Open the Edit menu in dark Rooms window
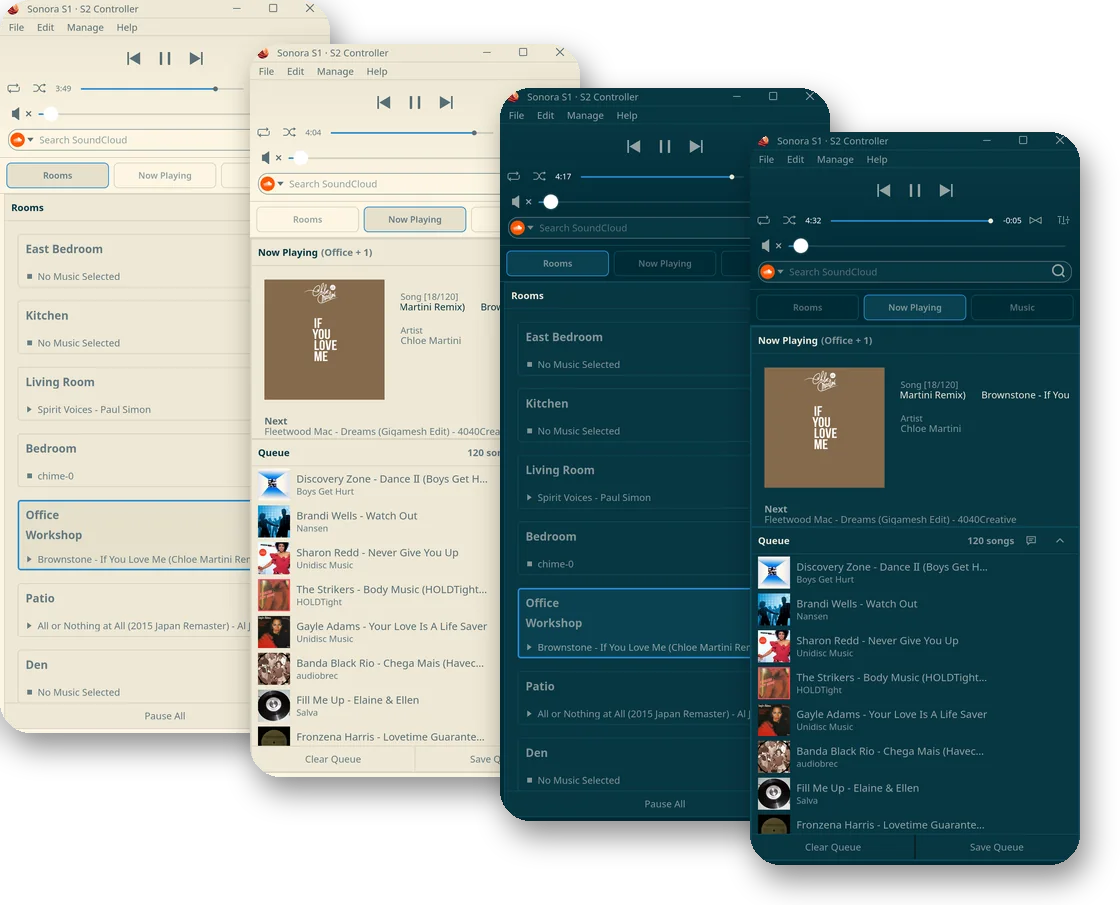Image resolution: width=1120 pixels, height=905 pixels. click(x=545, y=115)
